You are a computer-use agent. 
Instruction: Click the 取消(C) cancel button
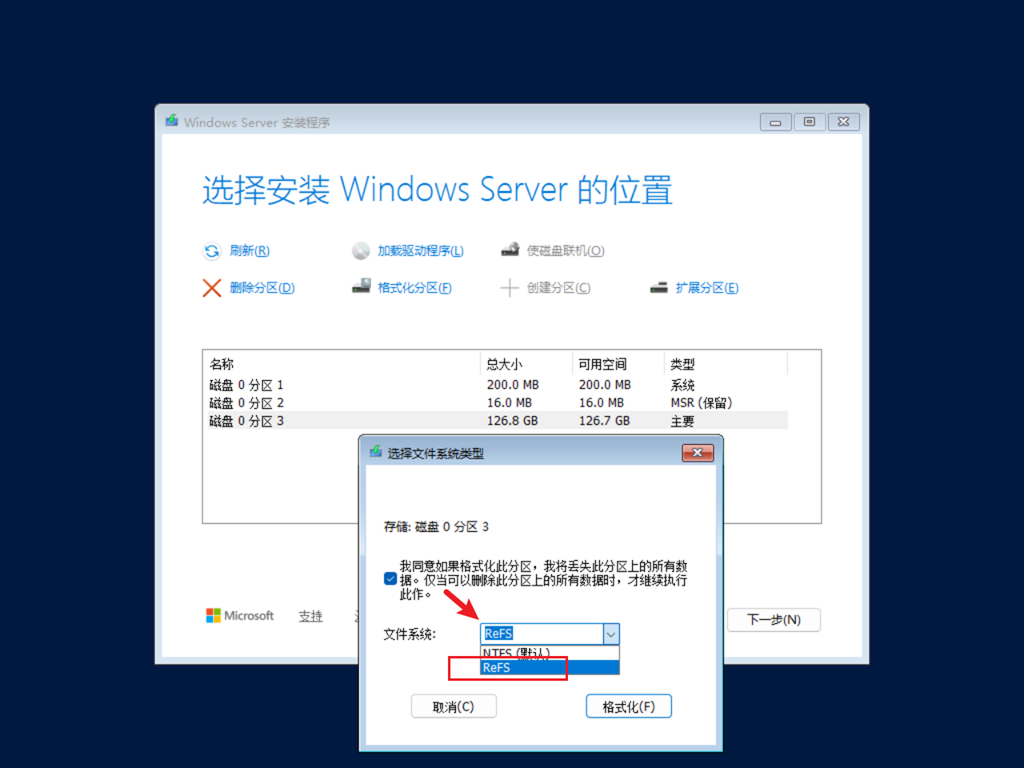(453, 707)
